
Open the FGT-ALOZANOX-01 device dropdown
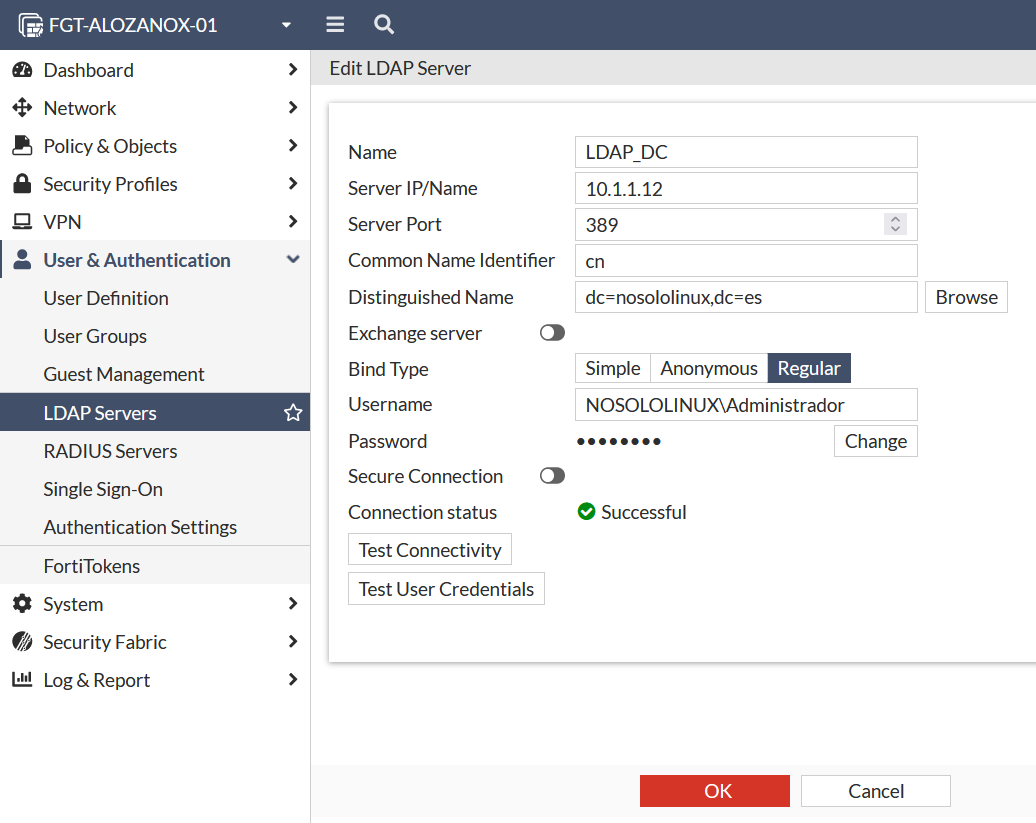pyautogui.click(x=286, y=25)
